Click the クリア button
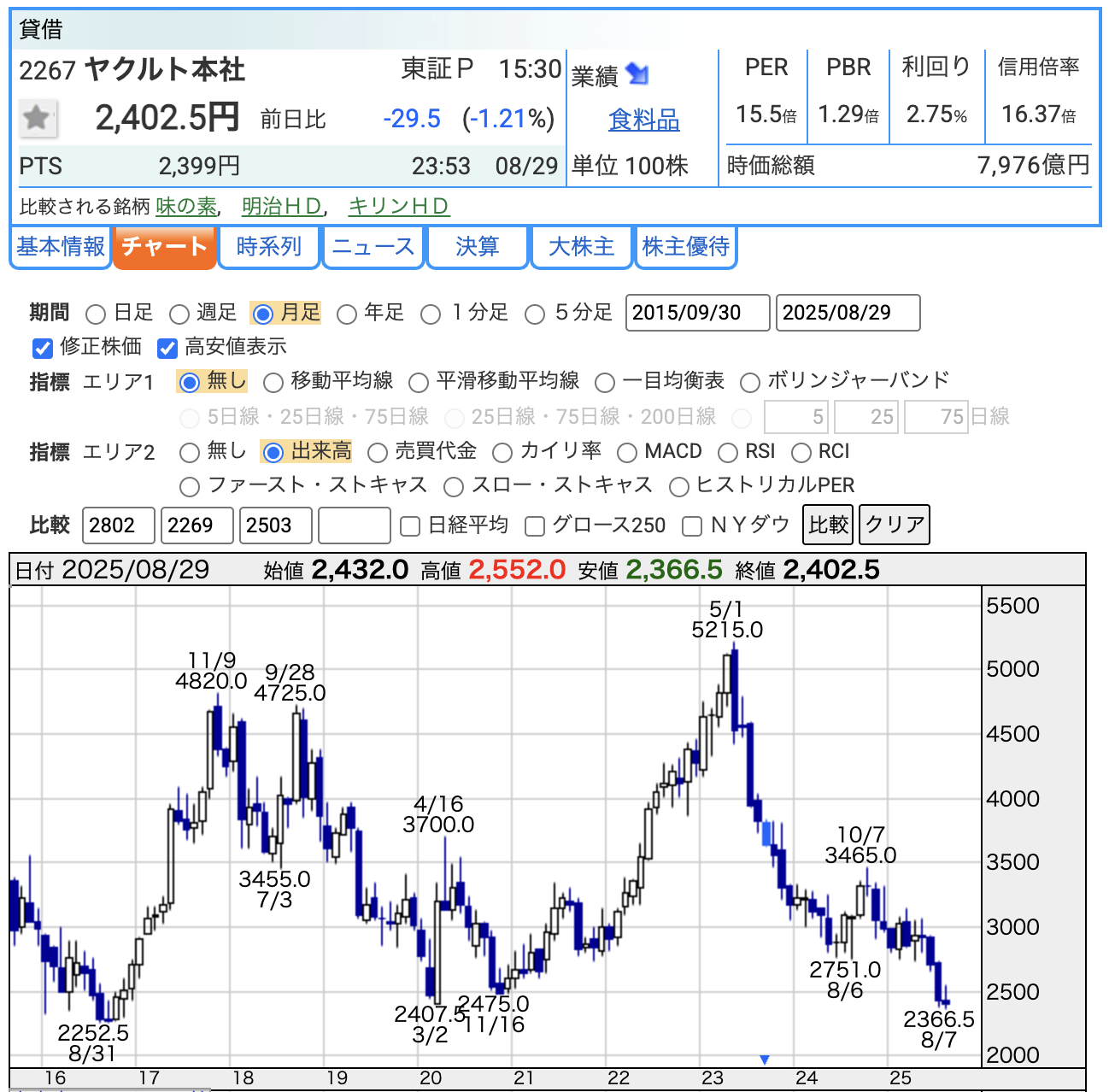 [895, 525]
